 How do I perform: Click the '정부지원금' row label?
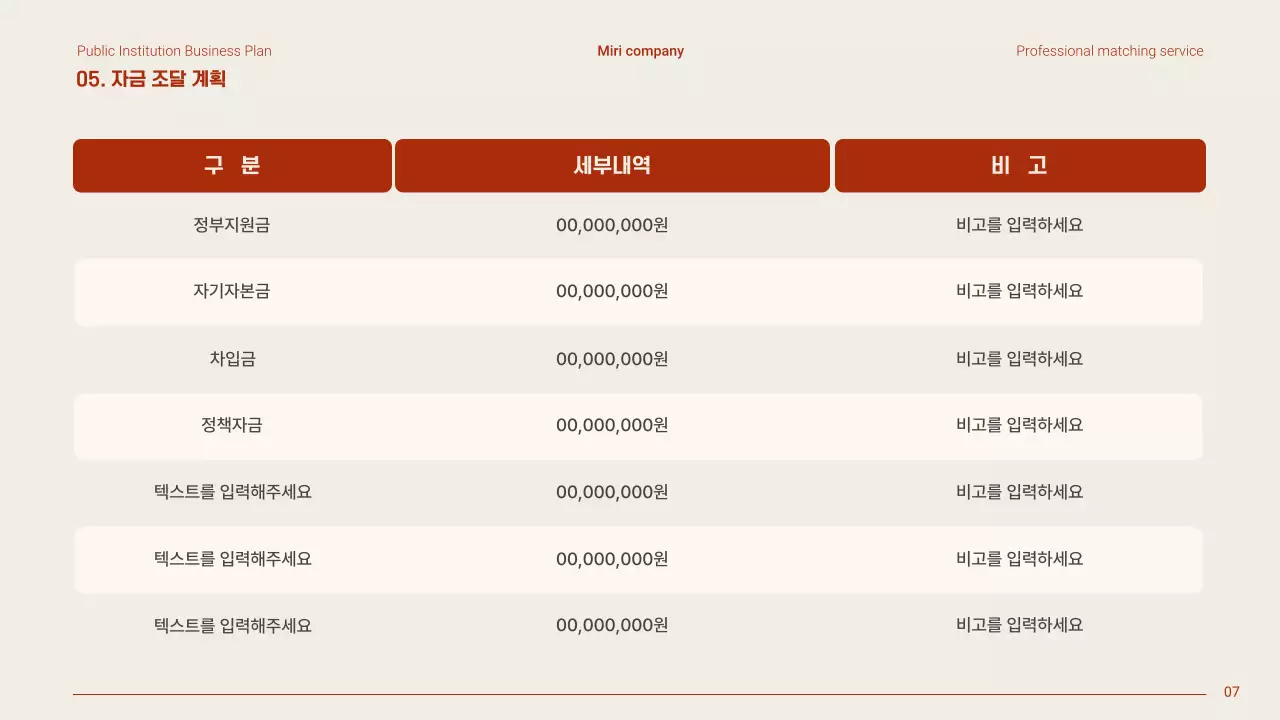pyautogui.click(x=232, y=225)
